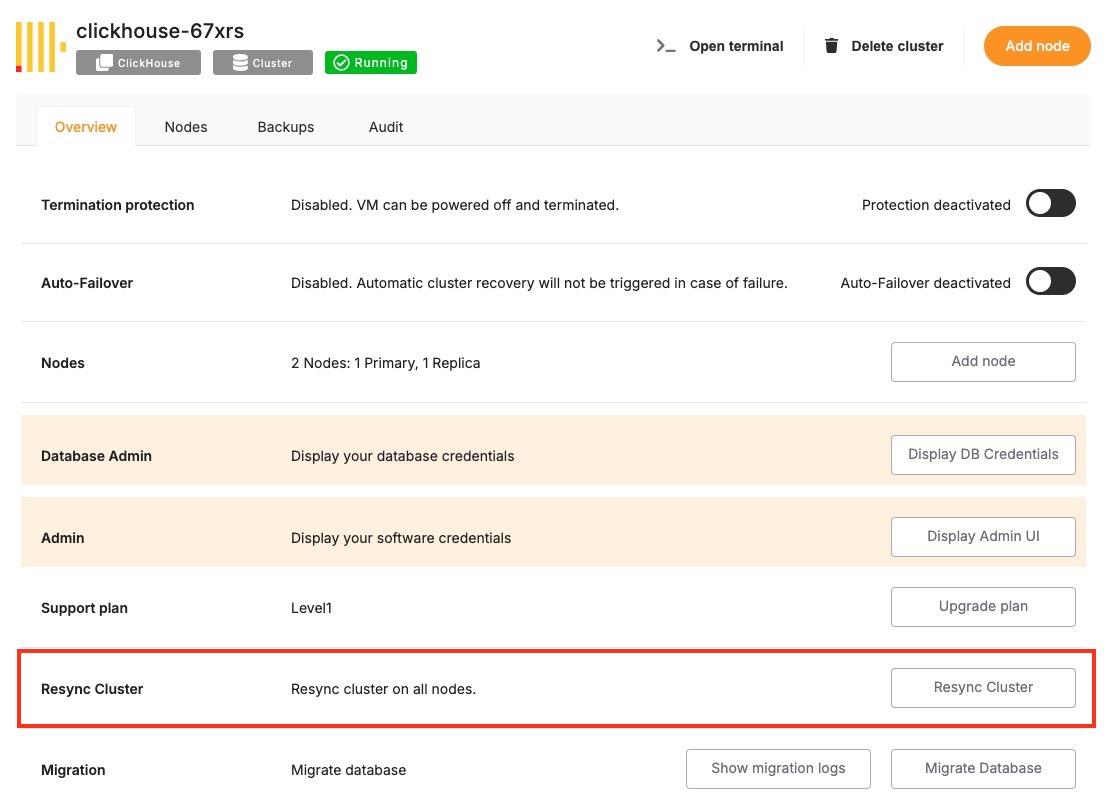
Task: Open the Display Admin UI button
Action: coord(983,537)
